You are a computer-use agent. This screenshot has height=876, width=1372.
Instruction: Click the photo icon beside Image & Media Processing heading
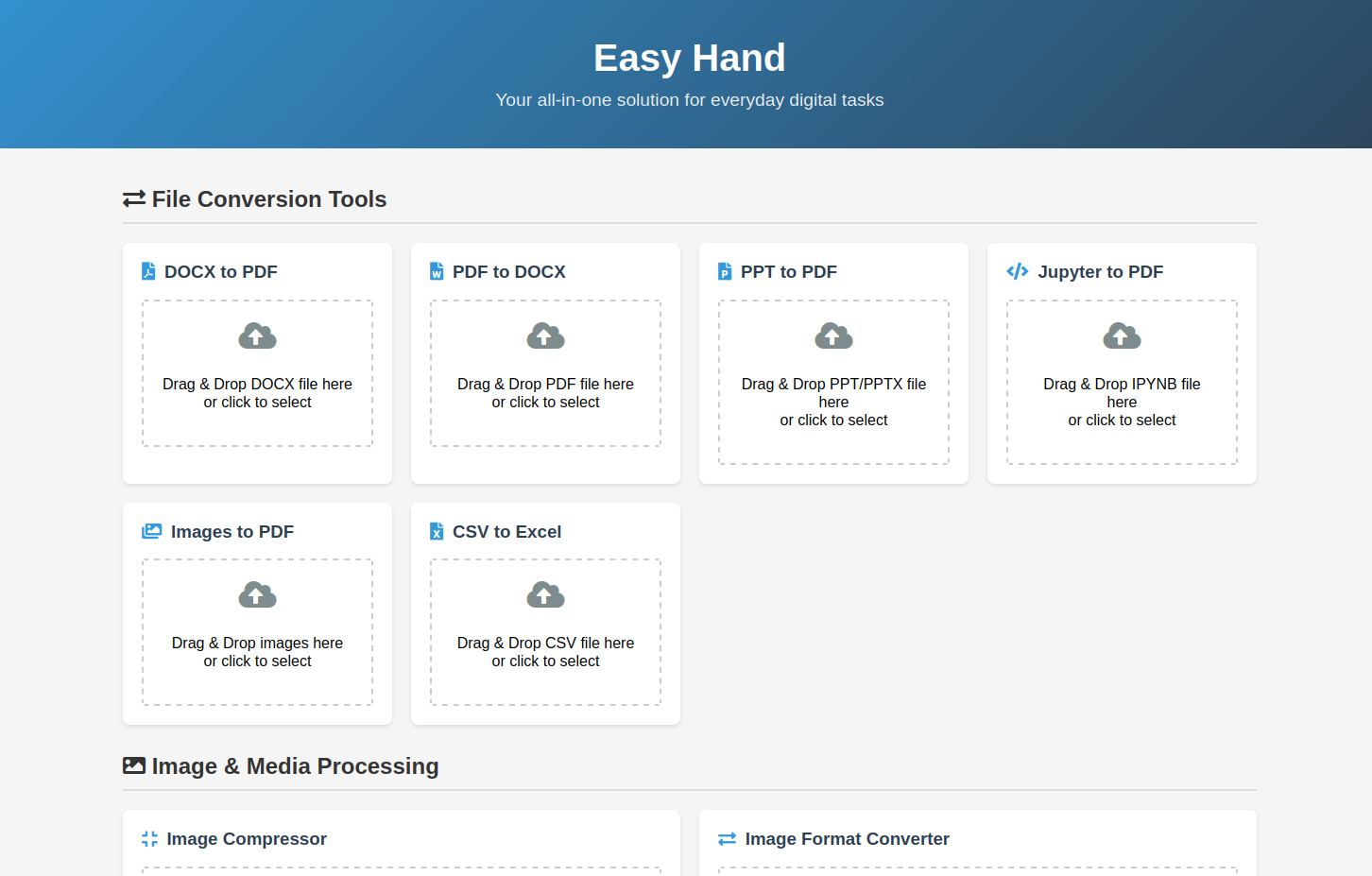pyautogui.click(x=132, y=765)
